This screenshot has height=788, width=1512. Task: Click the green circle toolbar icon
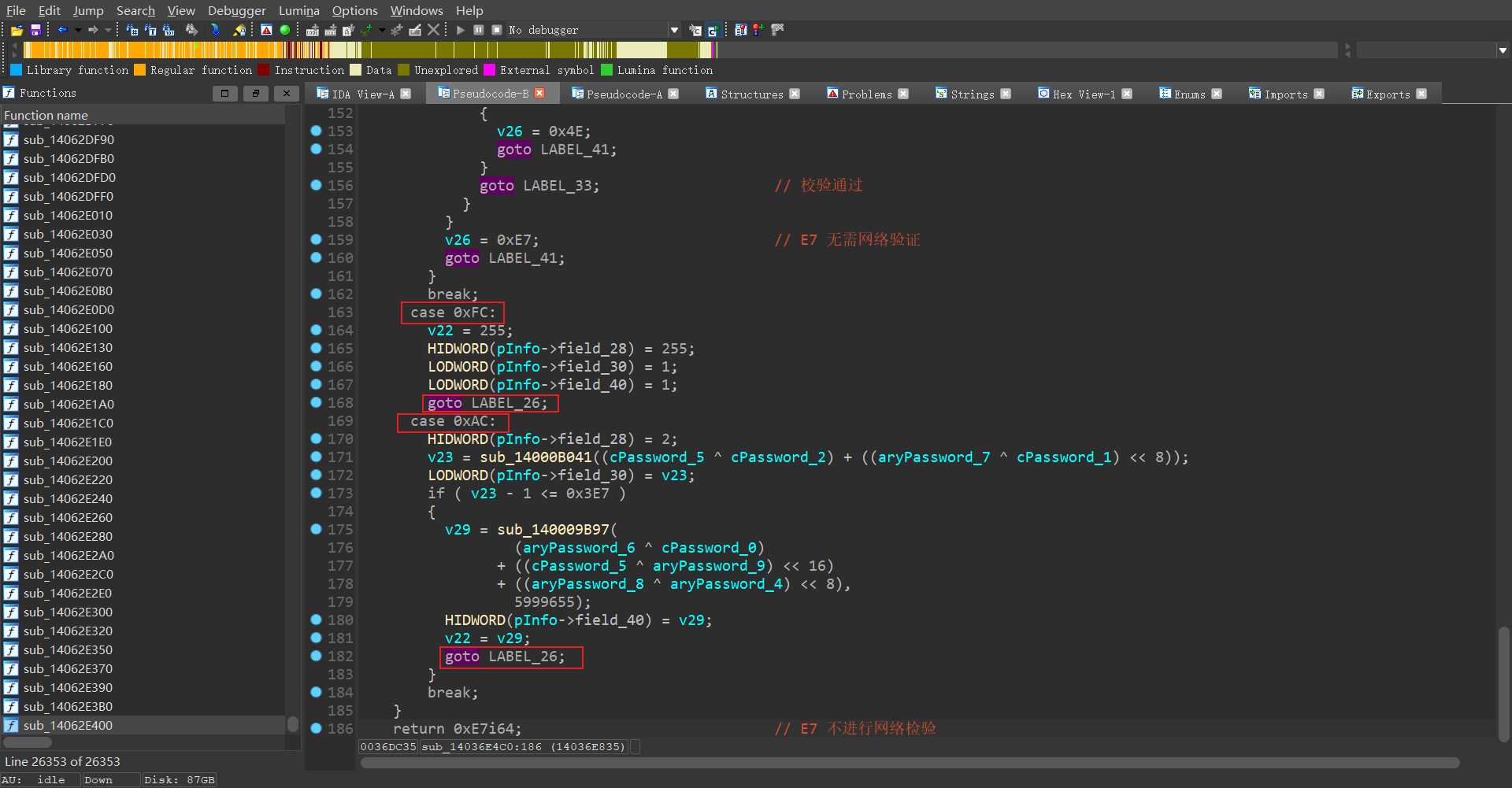coord(285,30)
